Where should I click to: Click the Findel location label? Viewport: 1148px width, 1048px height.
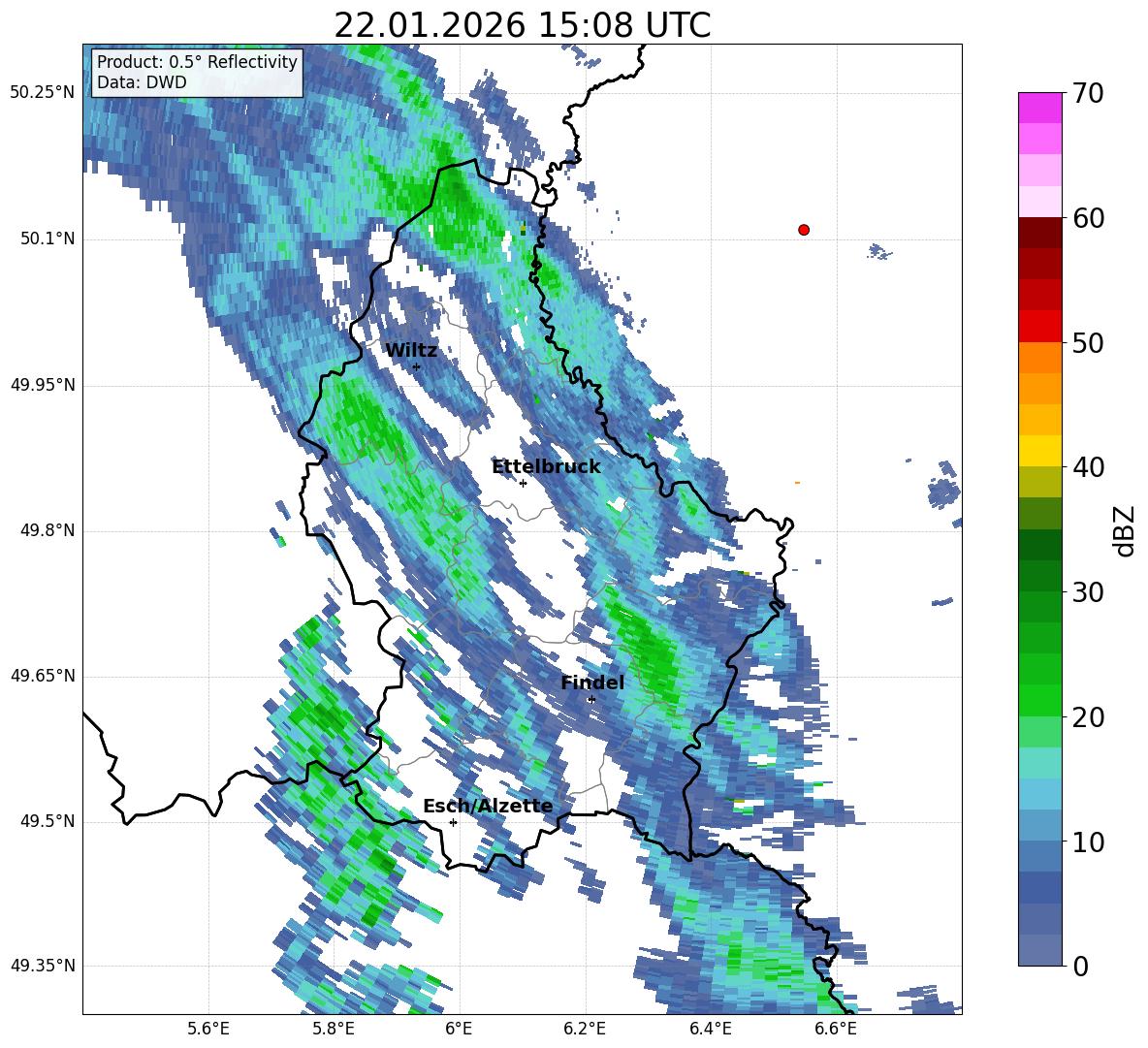pyautogui.click(x=592, y=683)
